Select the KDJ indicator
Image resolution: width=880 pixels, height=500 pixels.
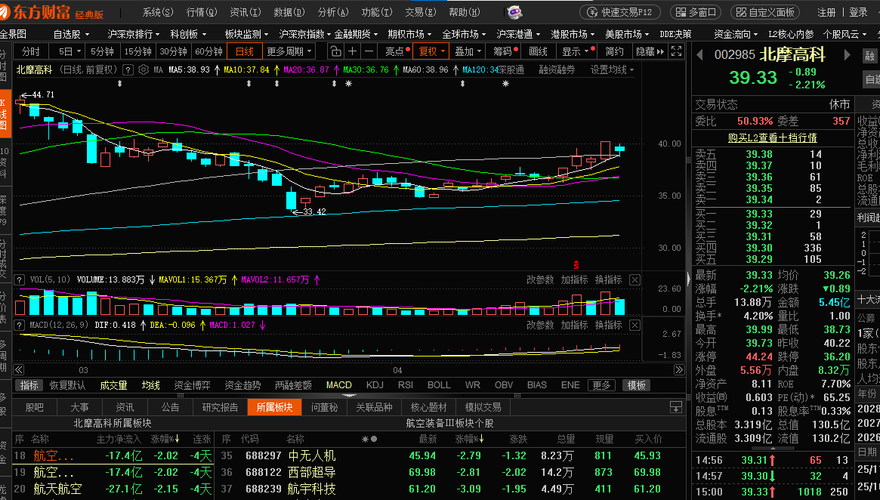(374, 385)
